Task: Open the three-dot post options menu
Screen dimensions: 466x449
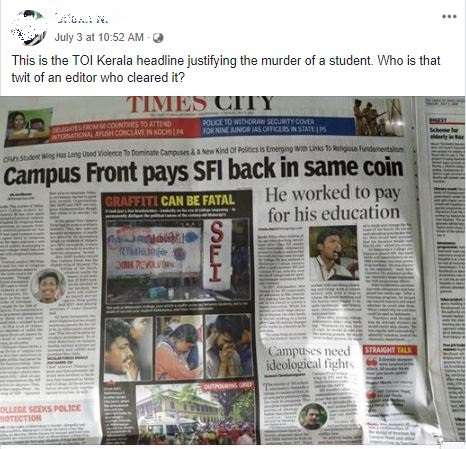Action: click(x=448, y=16)
